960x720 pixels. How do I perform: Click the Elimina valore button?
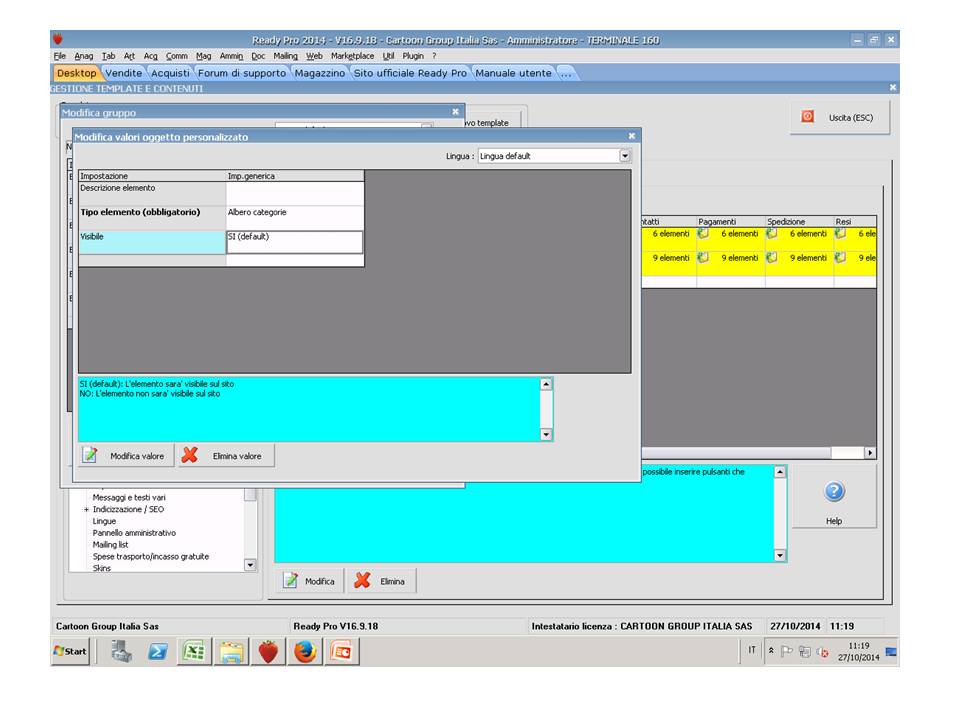(226, 456)
